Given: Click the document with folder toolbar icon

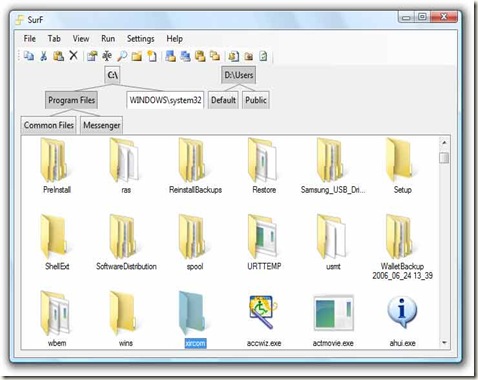Looking at the screenshot, I should (233, 56).
